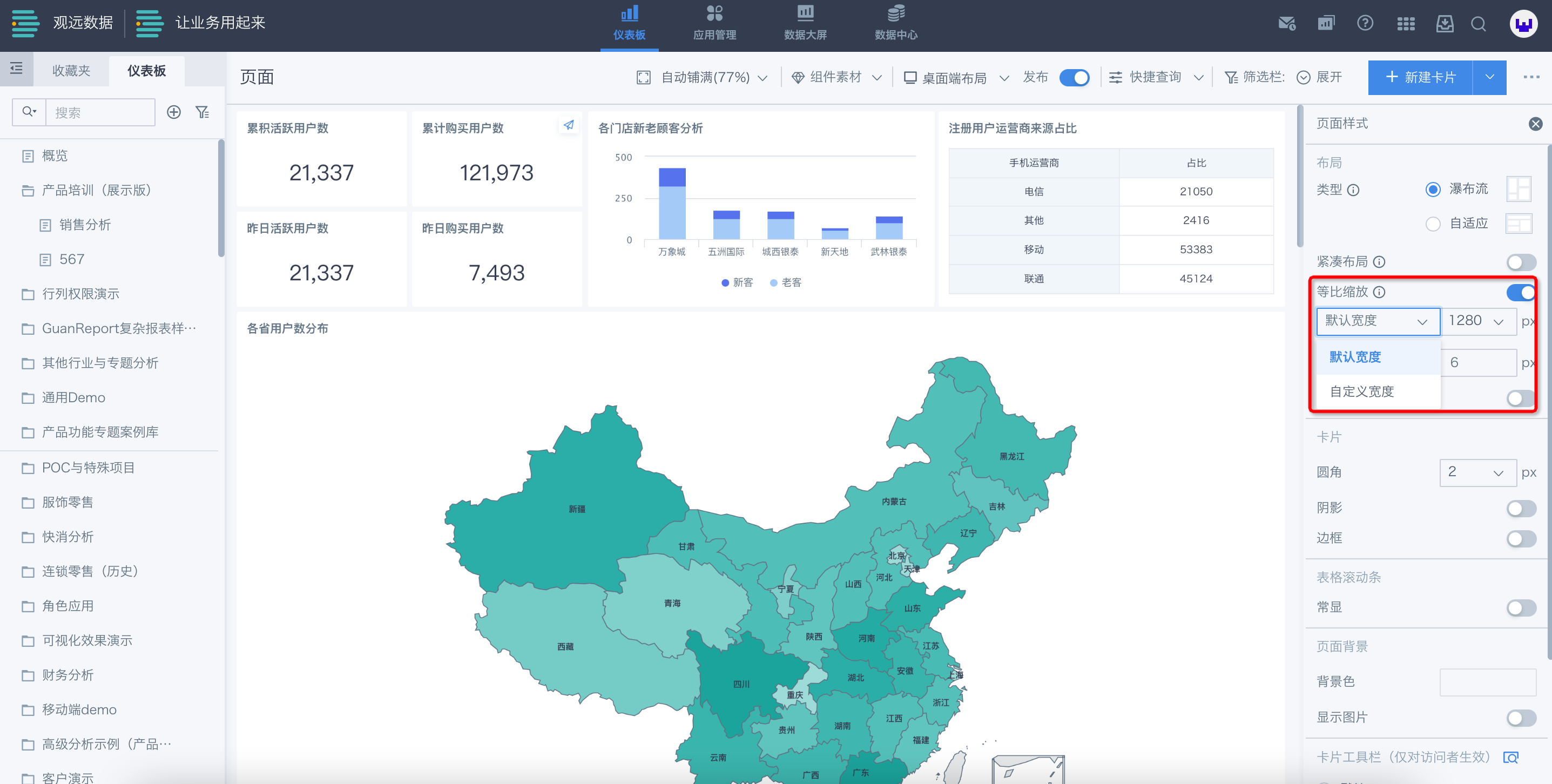This screenshot has height=784, width=1552.
Task: Switch to the 收藏夹 tab
Action: click(x=71, y=71)
